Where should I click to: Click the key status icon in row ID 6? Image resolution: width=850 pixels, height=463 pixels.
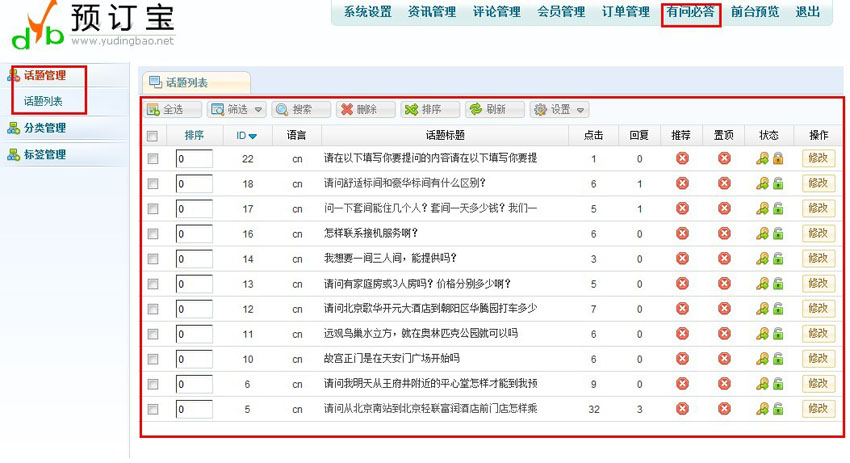pos(762,384)
